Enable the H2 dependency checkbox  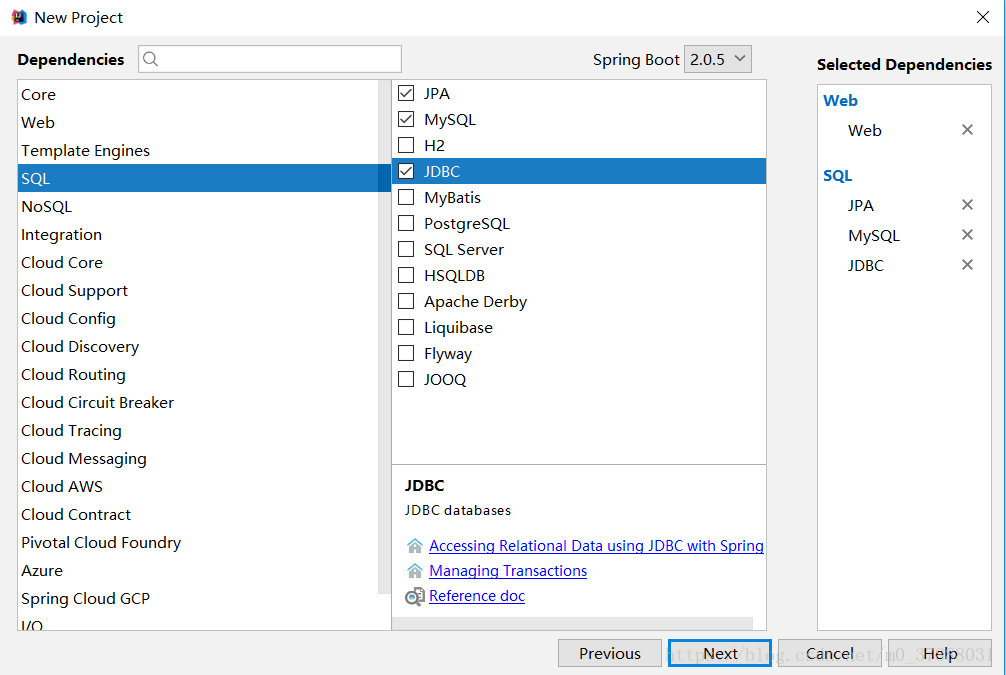tap(406, 145)
